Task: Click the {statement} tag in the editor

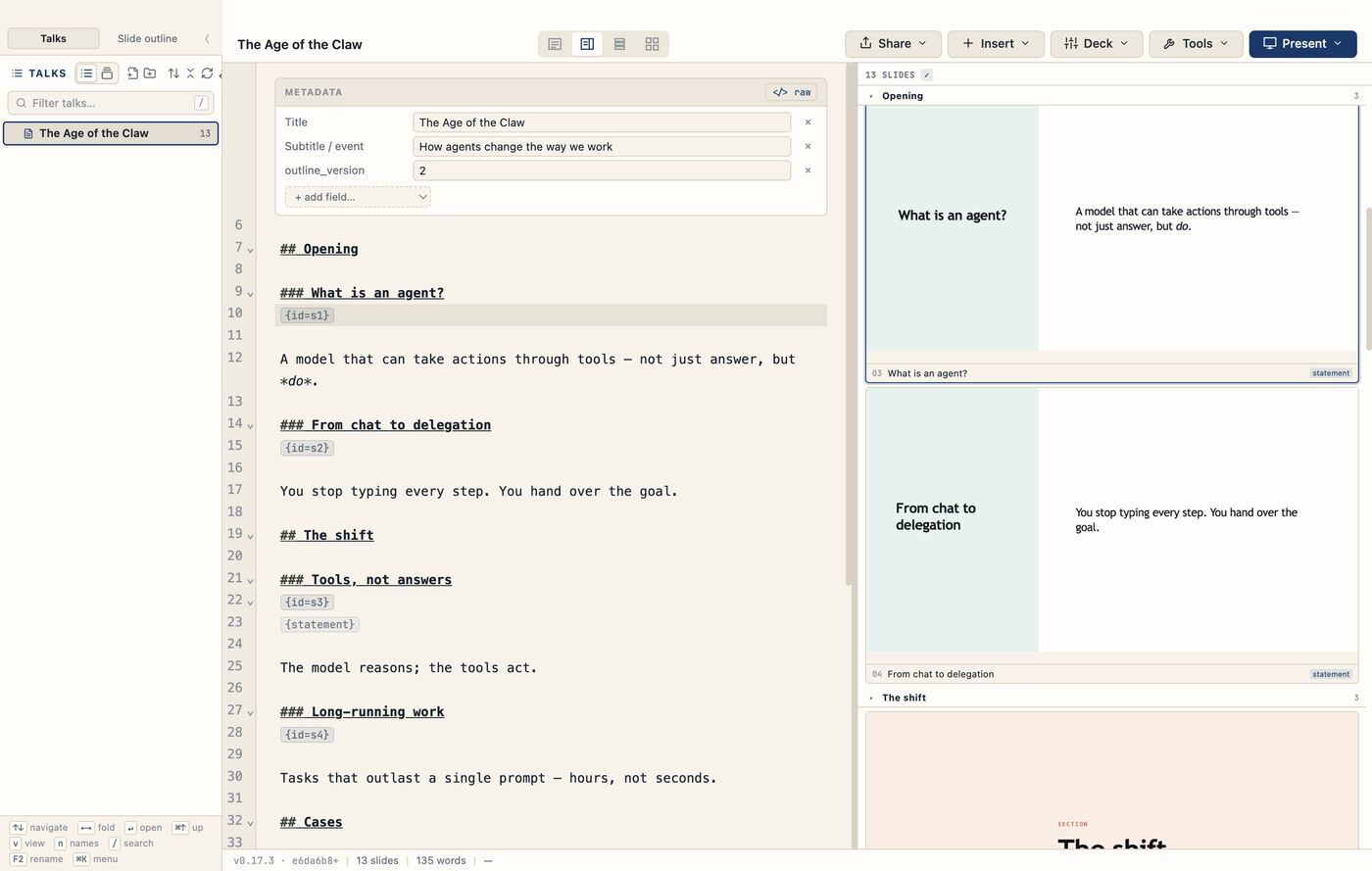Action: coord(320,624)
